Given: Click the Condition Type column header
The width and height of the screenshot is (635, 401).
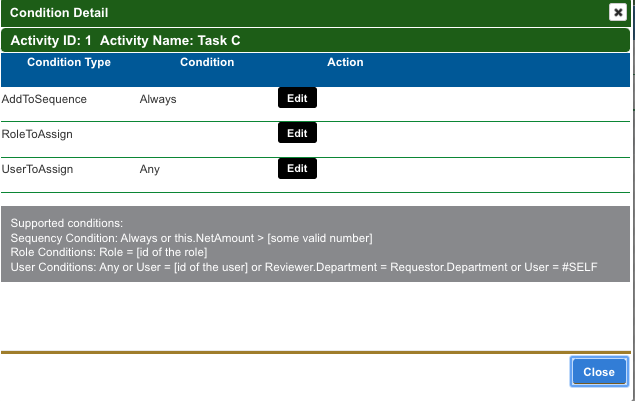Looking at the screenshot, I should pos(69,62).
